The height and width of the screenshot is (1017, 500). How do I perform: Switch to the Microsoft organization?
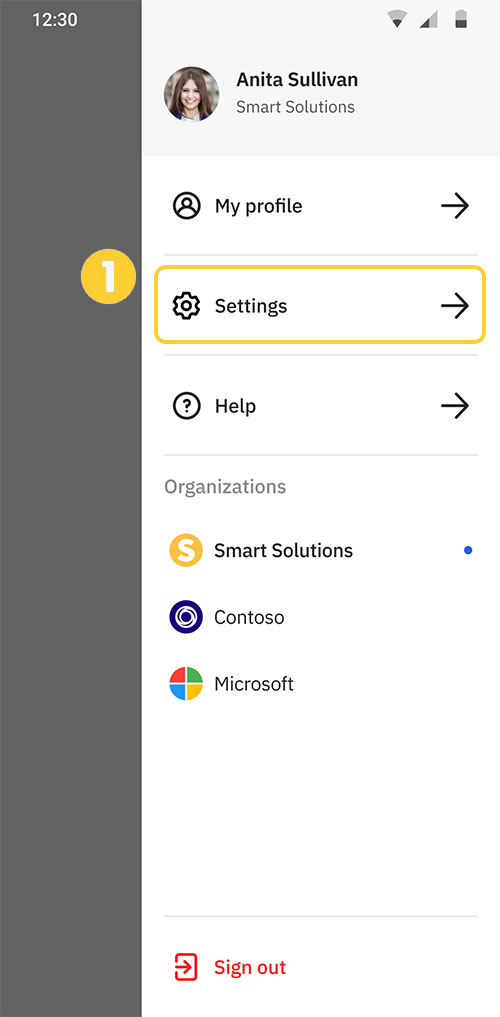320,684
